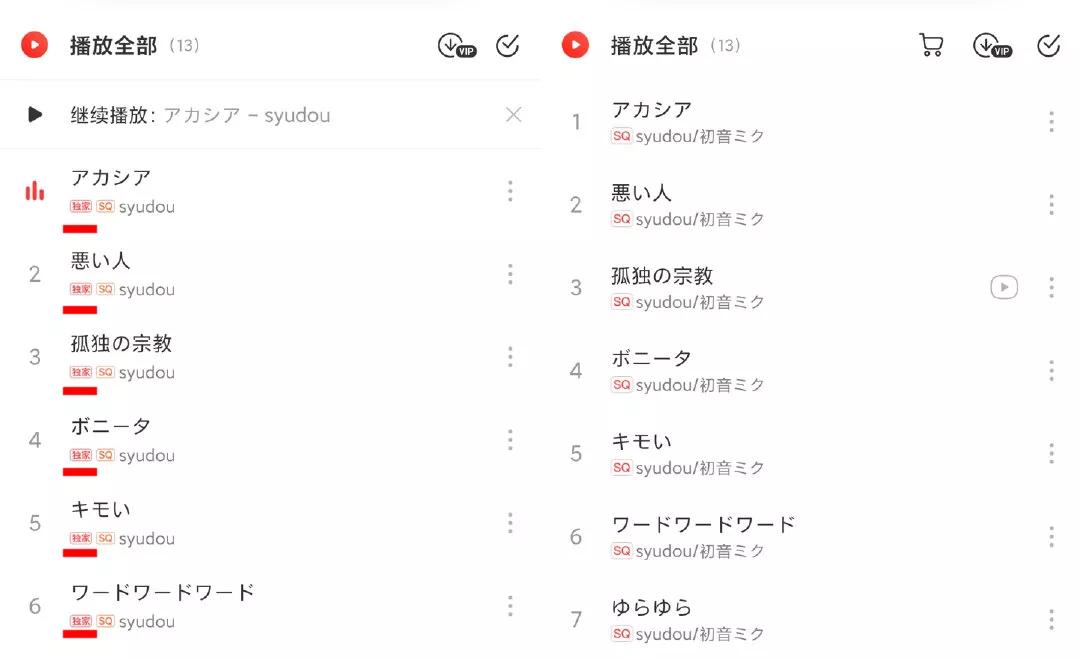Screen dimensions: 1080x659
Task: Open more options for 独家-tagged キモい
Action: (x=510, y=523)
